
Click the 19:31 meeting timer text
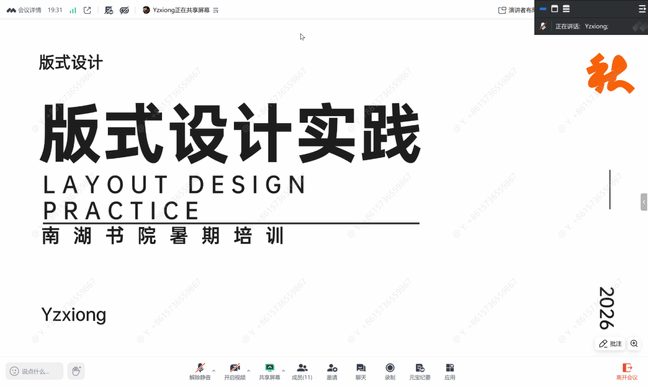coord(55,10)
